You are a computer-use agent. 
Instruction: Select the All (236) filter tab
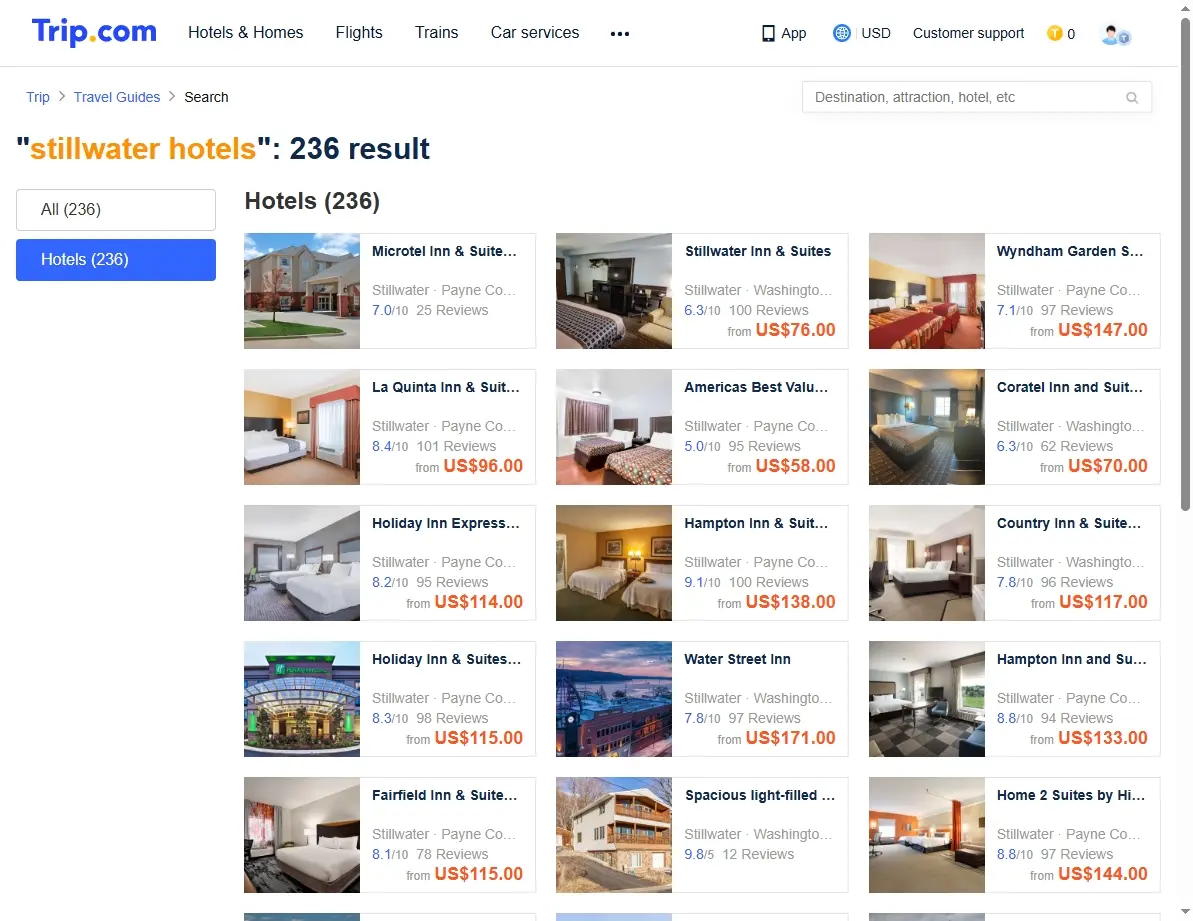click(116, 210)
